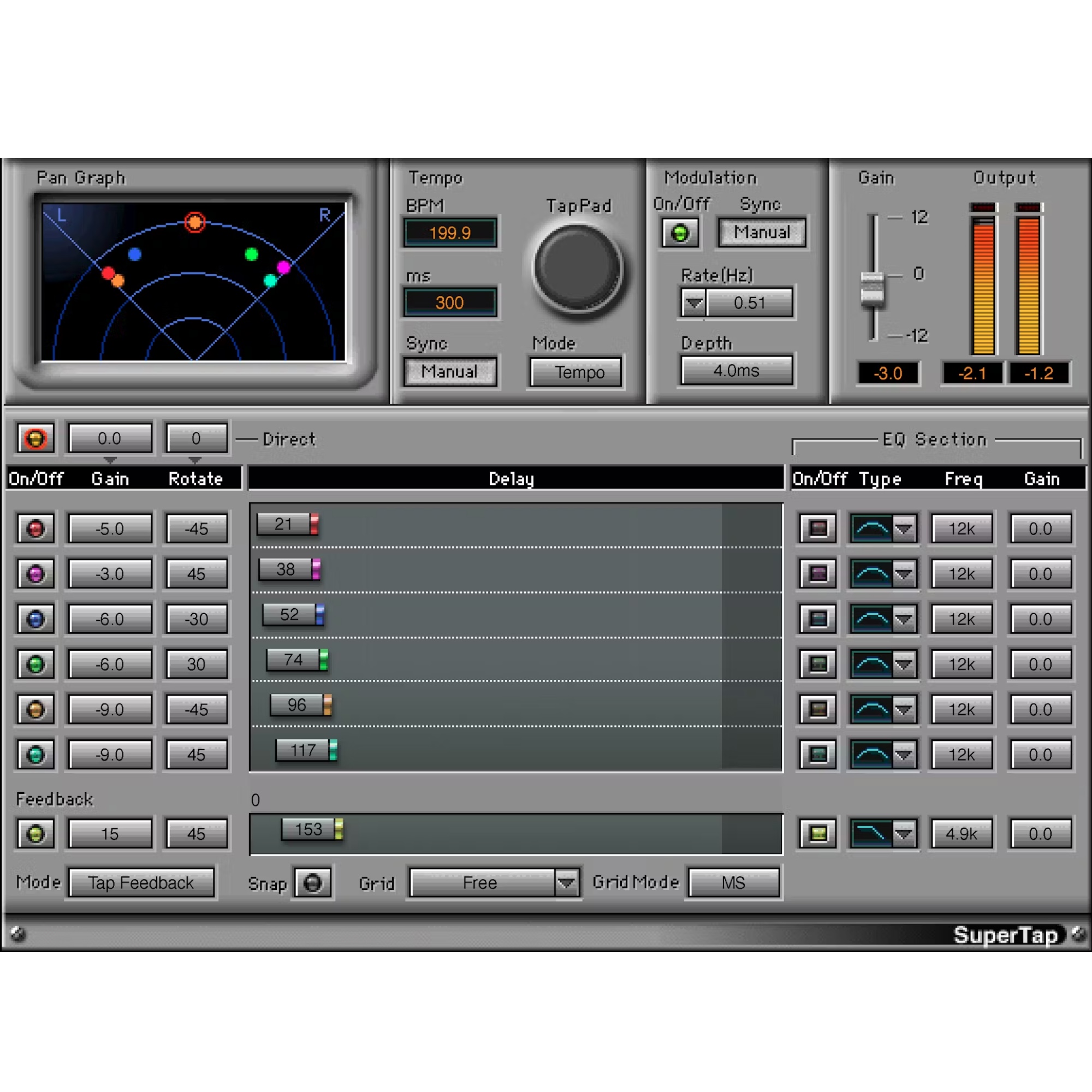The height and width of the screenshot is (1092, 1092).
Task: Click the Direct signal on/off LED
Action: [35, 438]
